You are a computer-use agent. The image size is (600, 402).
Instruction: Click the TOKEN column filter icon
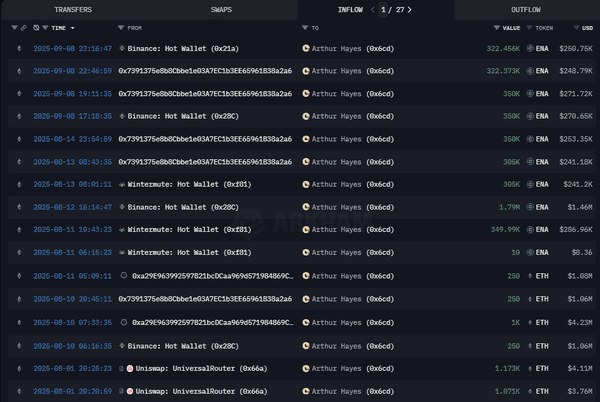pyautogui.click(x=531, y=29)
